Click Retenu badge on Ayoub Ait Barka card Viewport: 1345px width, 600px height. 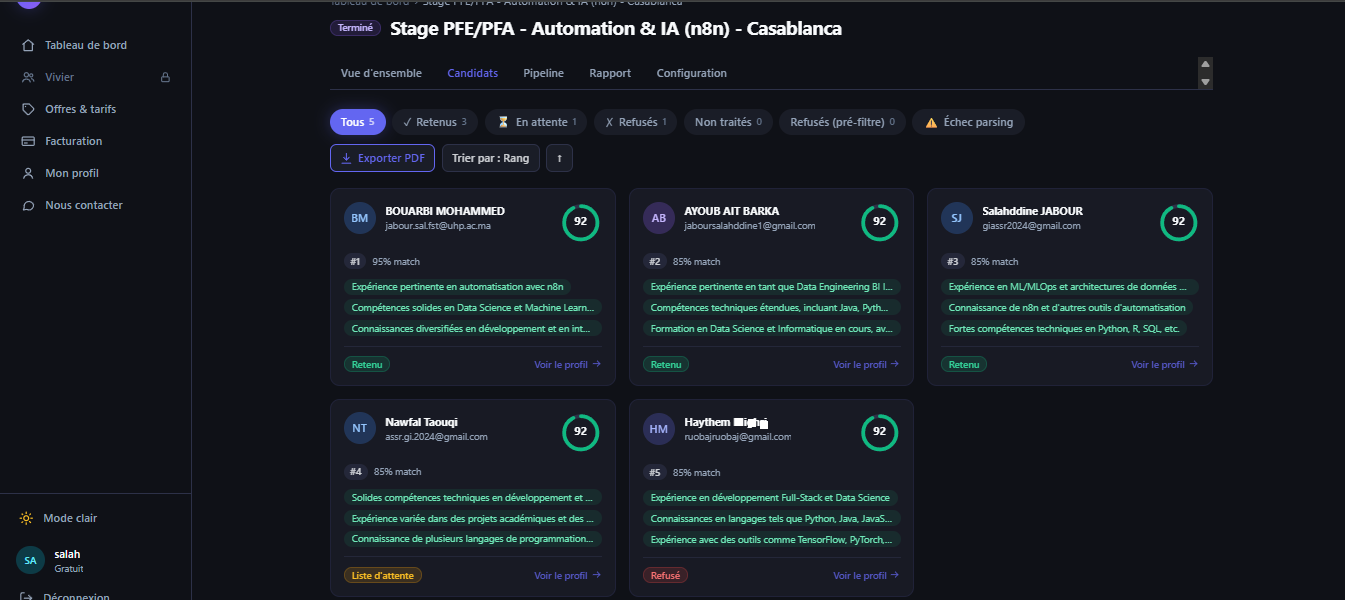[x=666, y=364]
